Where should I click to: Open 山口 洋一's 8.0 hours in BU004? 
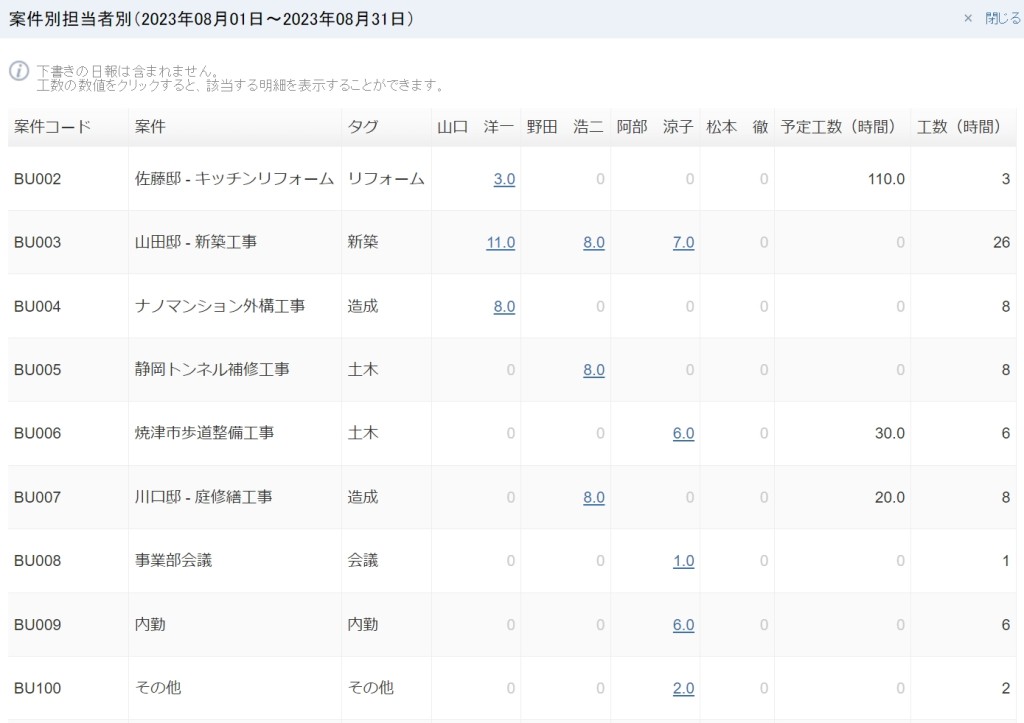point(504,306)
